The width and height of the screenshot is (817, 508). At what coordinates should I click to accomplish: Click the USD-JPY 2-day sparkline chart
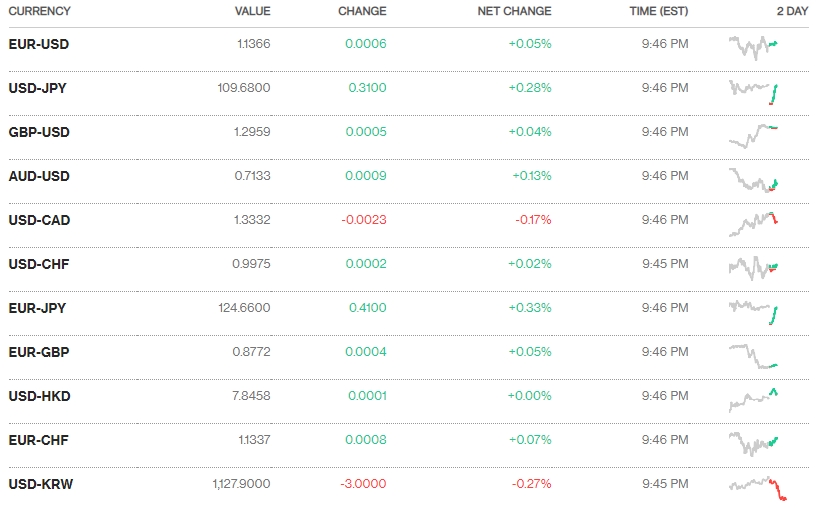coord(754,90)
